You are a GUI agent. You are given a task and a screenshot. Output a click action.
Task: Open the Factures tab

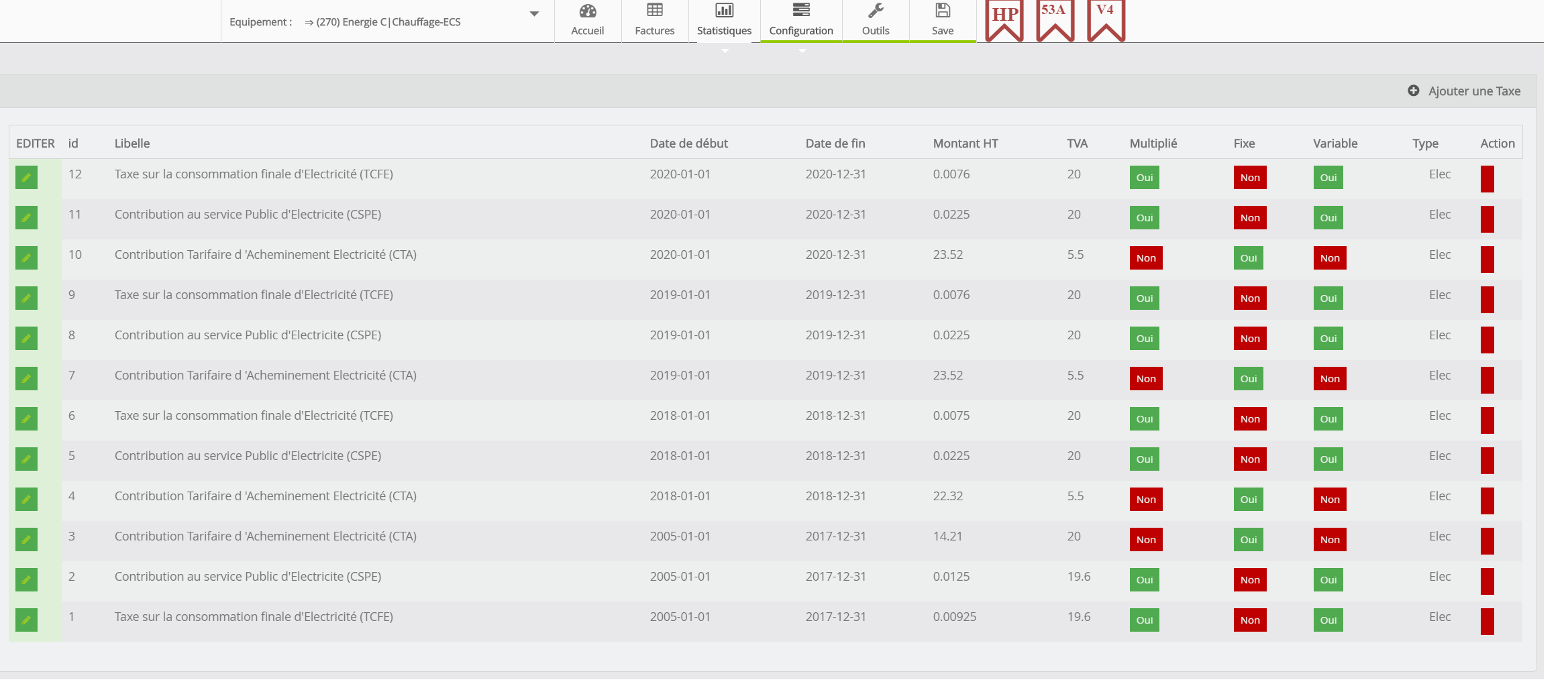[x=654, y=20]
